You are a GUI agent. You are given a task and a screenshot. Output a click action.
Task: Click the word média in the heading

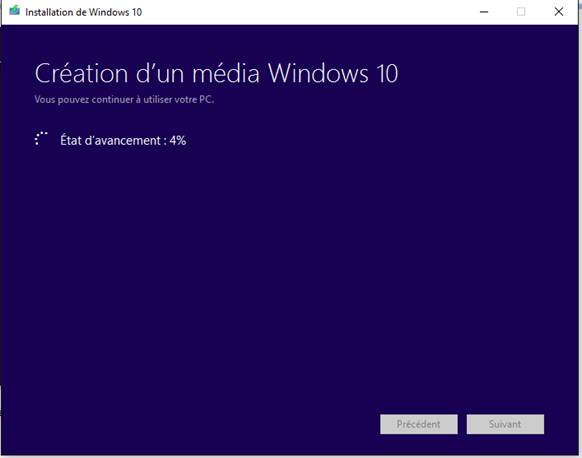pyautogui.click(x=226, y=73)
